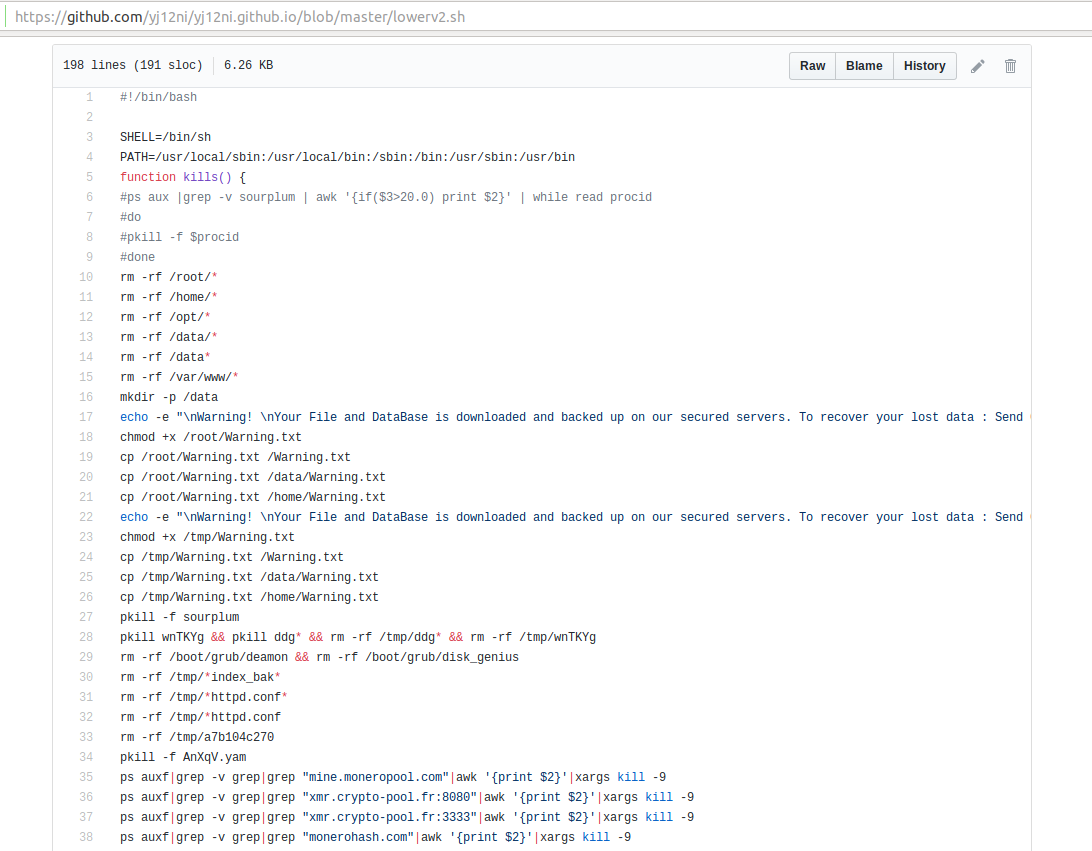Click the 'chmod +x /tmp/Warning.txt' line
The image size is (1092, 851).
point(207,537)
